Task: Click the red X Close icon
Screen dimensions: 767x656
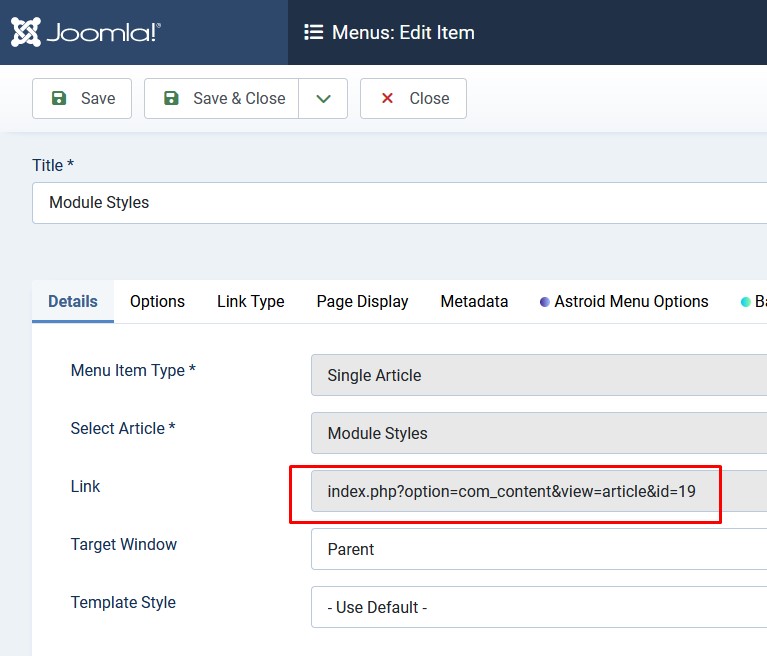Action: click(x=387, y=98)
